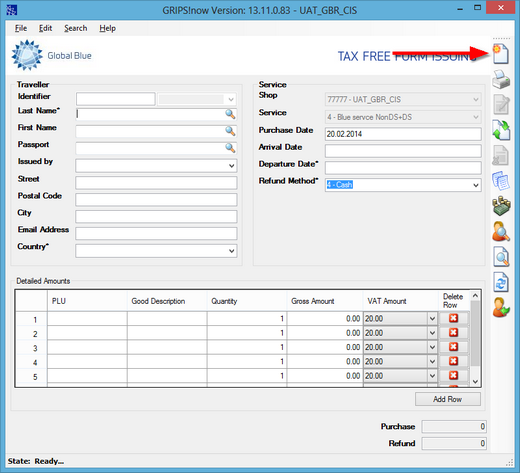Click the Arrival Date field

403,151
